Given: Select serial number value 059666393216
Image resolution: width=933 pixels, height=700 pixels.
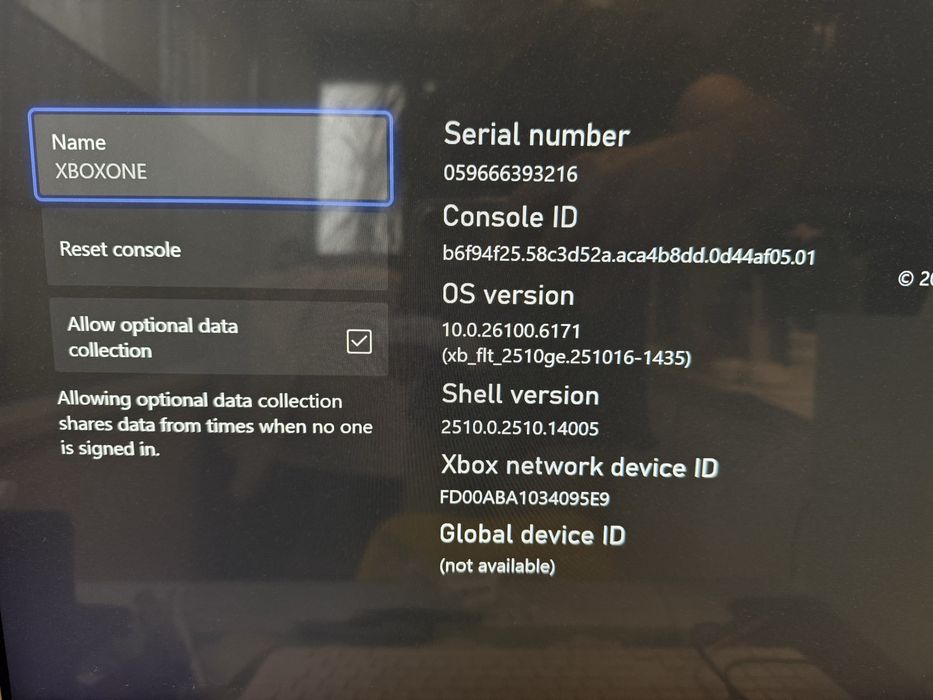Looking at the screenshot, I should click(x=511, y=173).
